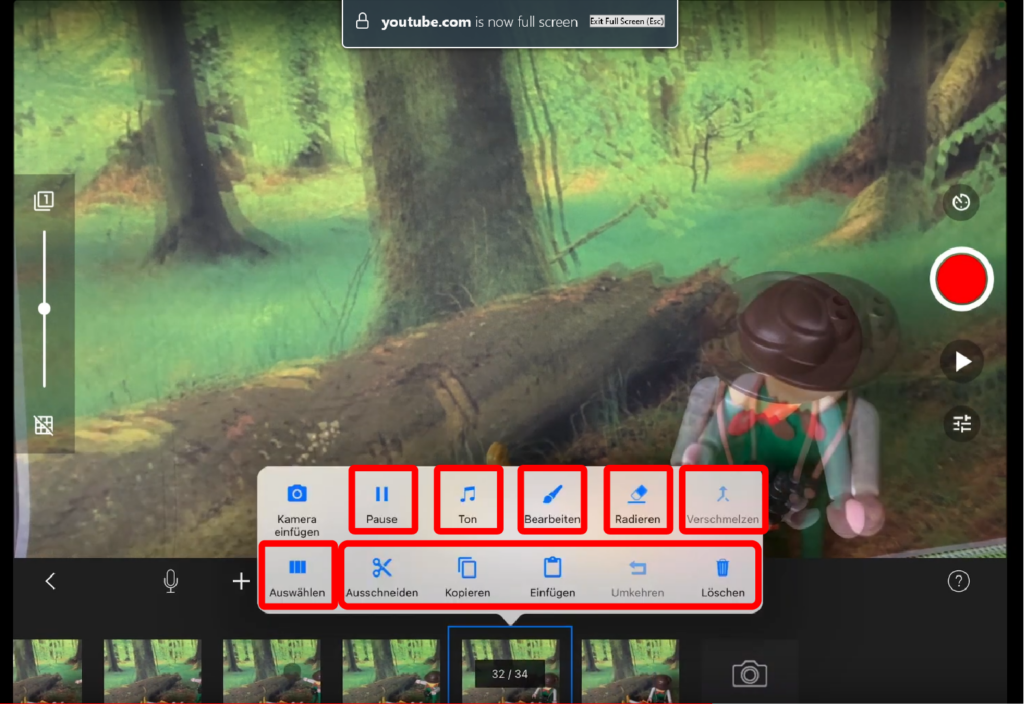Open the timer icon at top right
1024x704 pixels.
tap(961, 203)
